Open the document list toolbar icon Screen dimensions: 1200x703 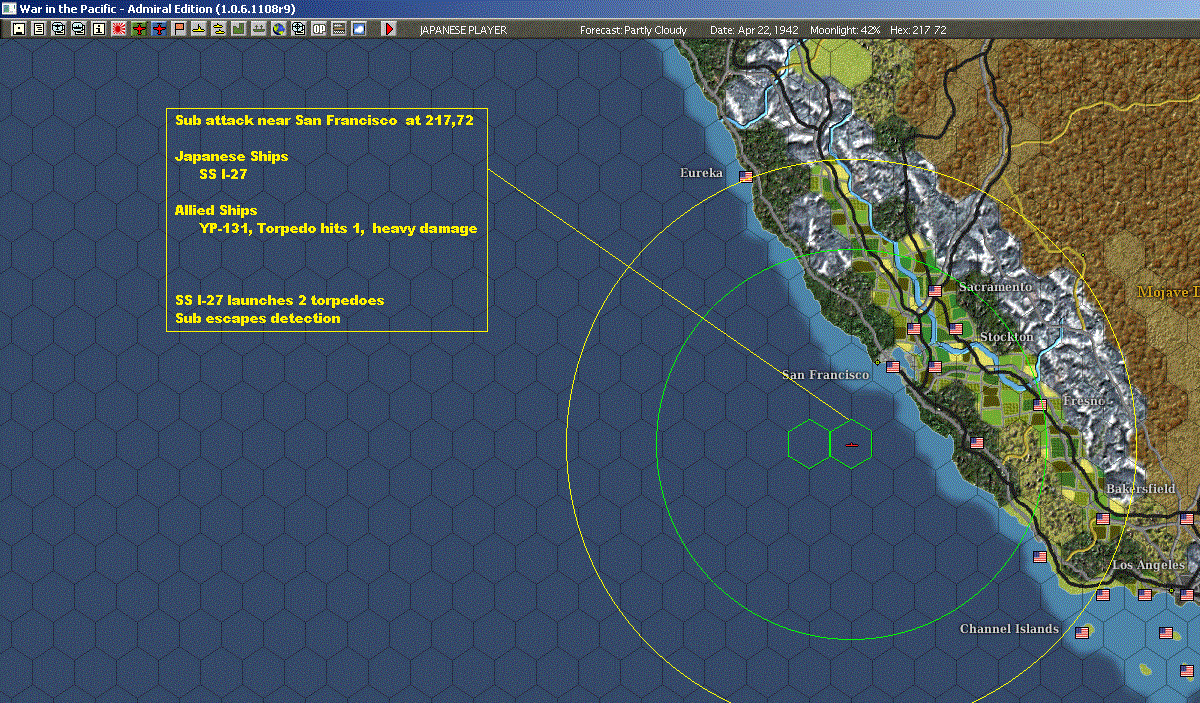39,29
